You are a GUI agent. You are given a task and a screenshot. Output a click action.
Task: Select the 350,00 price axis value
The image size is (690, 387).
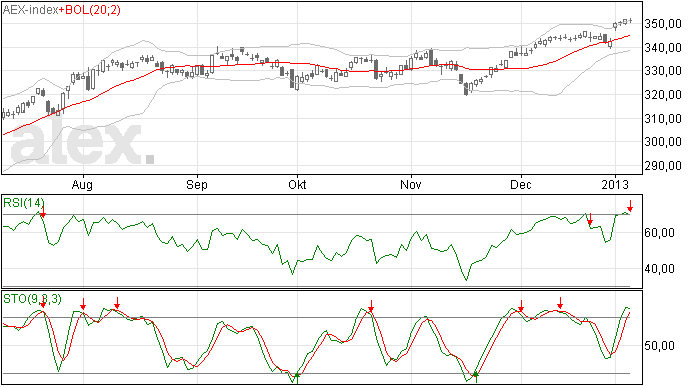pyautogui.click(x=663, y=24)
